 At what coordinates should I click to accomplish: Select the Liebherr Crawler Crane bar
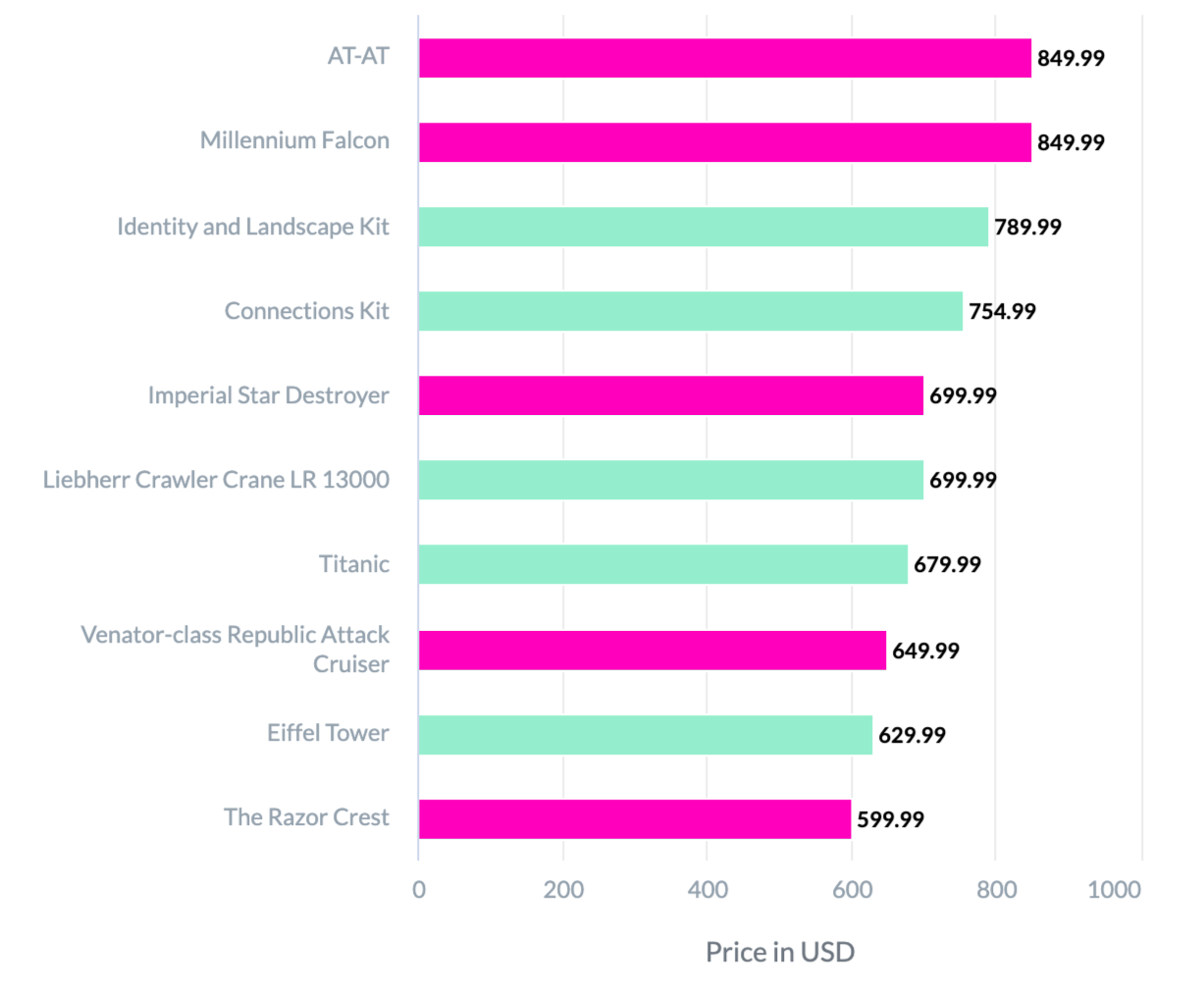[670, 480]
